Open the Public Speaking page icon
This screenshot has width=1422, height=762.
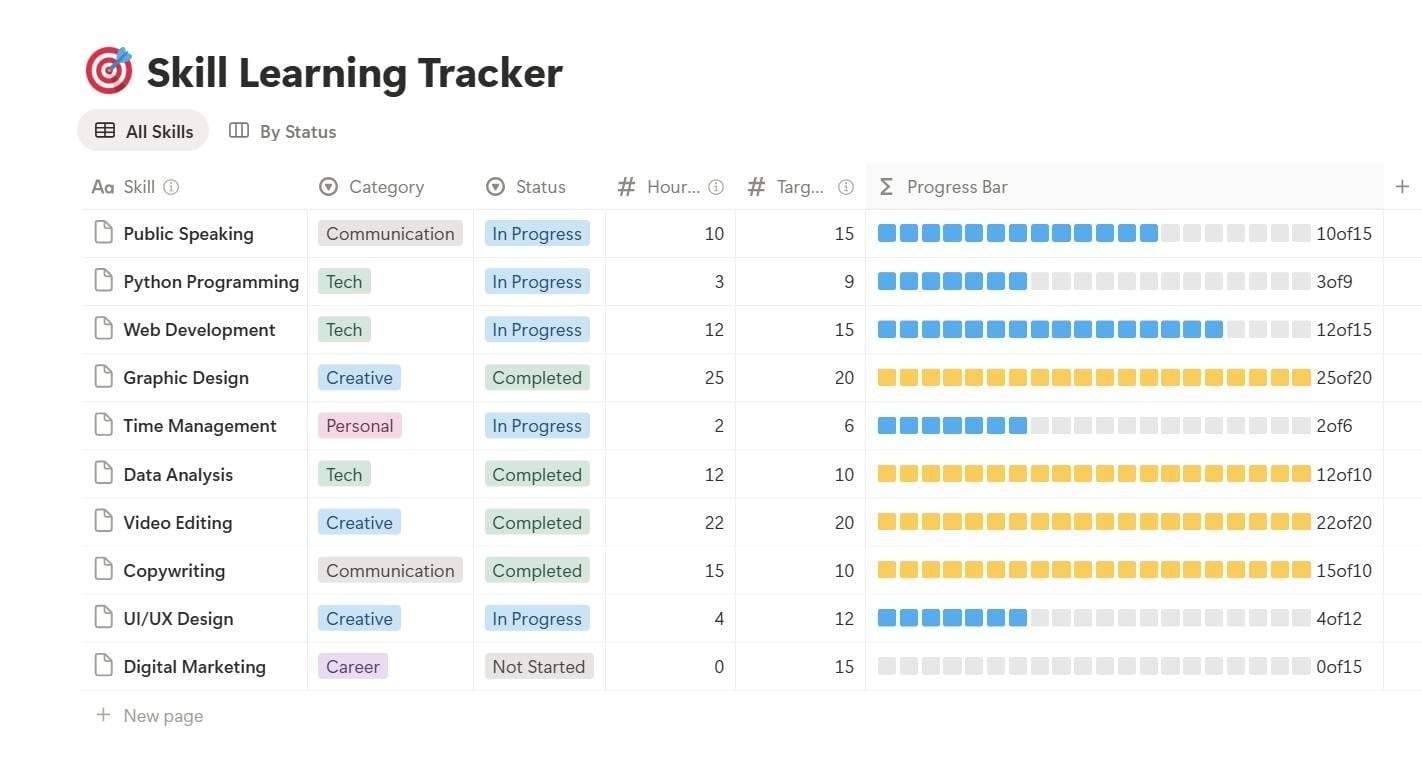point(103,233)
